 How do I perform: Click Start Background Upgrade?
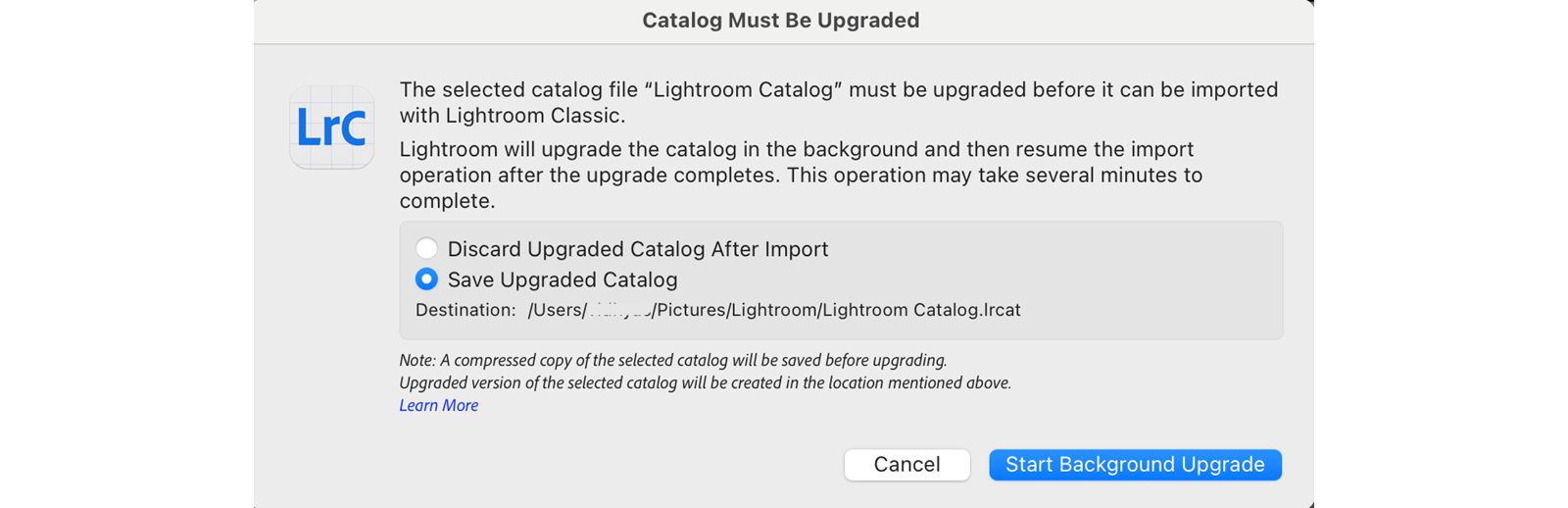click(x=1135, y=465)
